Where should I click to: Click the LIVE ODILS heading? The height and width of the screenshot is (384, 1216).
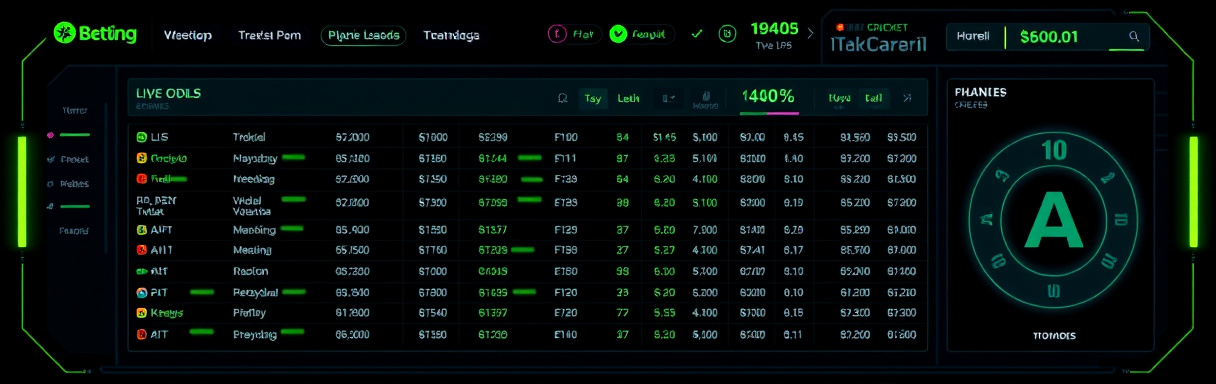click(168, 93)
